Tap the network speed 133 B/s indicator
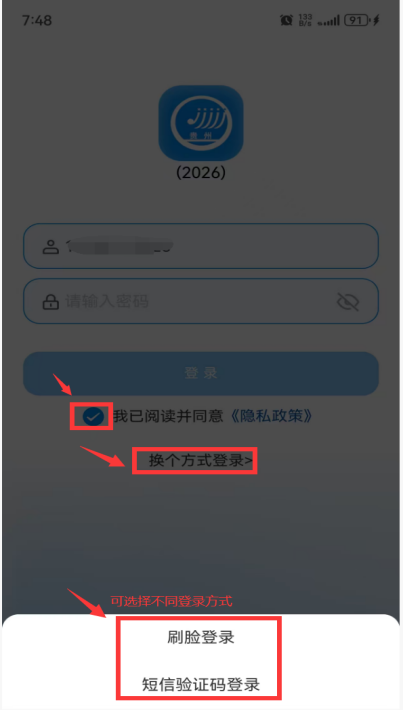The image size is (403, 710). tap(305, 20)
